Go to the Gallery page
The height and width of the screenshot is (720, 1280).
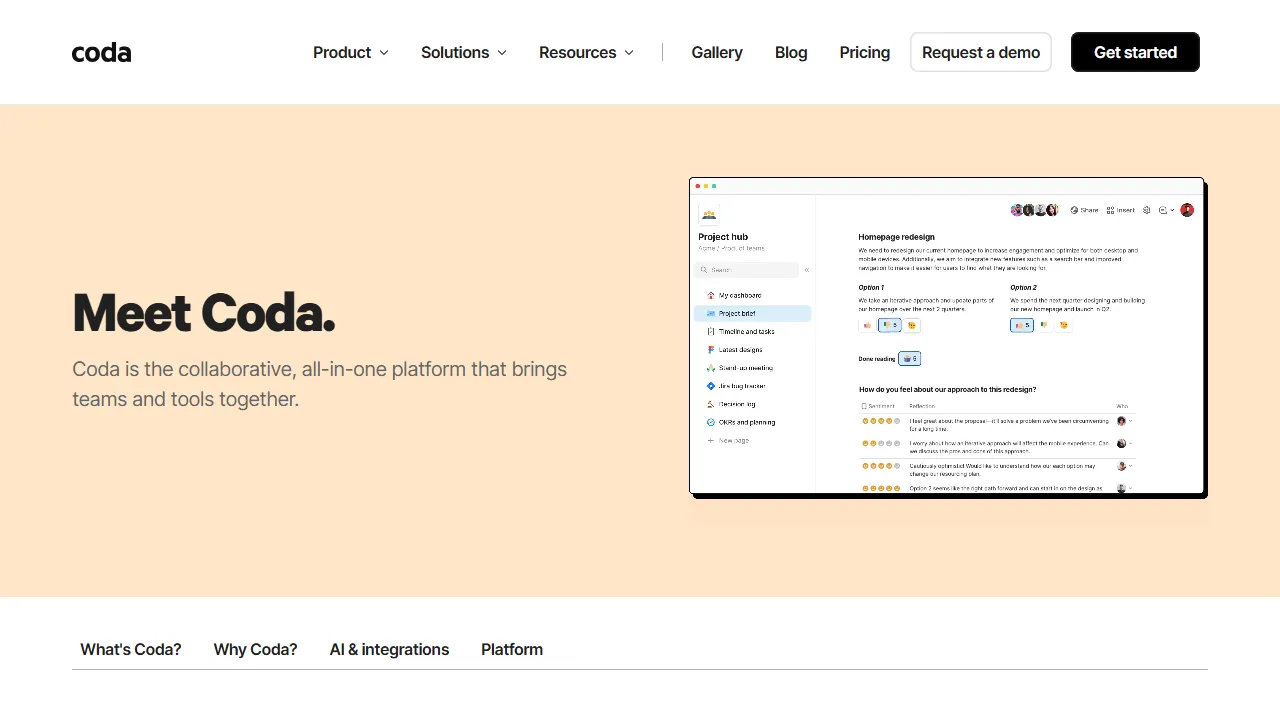[717, 52]
